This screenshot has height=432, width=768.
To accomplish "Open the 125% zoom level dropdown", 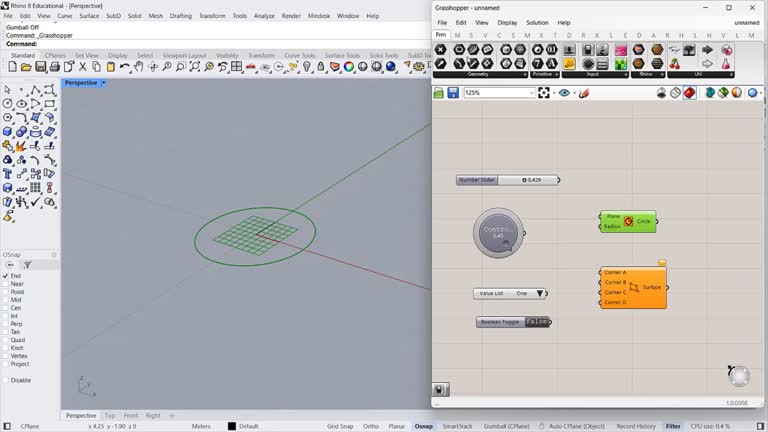I will point(530,93).
